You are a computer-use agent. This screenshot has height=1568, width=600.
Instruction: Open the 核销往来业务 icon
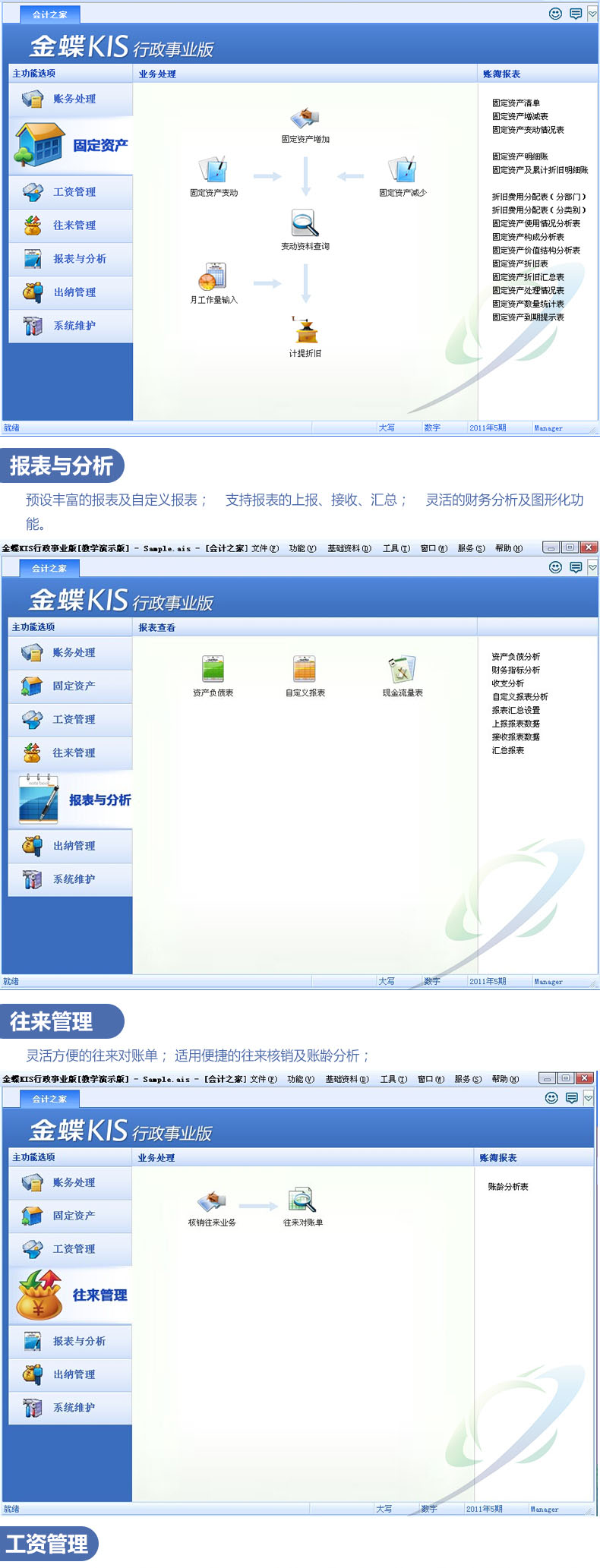pos(212,1200)
